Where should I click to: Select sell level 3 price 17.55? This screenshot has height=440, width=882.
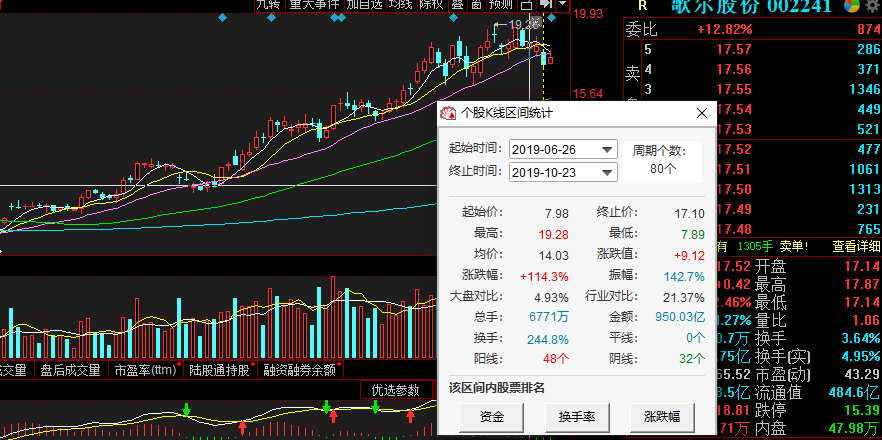click(x=734, y=89)
